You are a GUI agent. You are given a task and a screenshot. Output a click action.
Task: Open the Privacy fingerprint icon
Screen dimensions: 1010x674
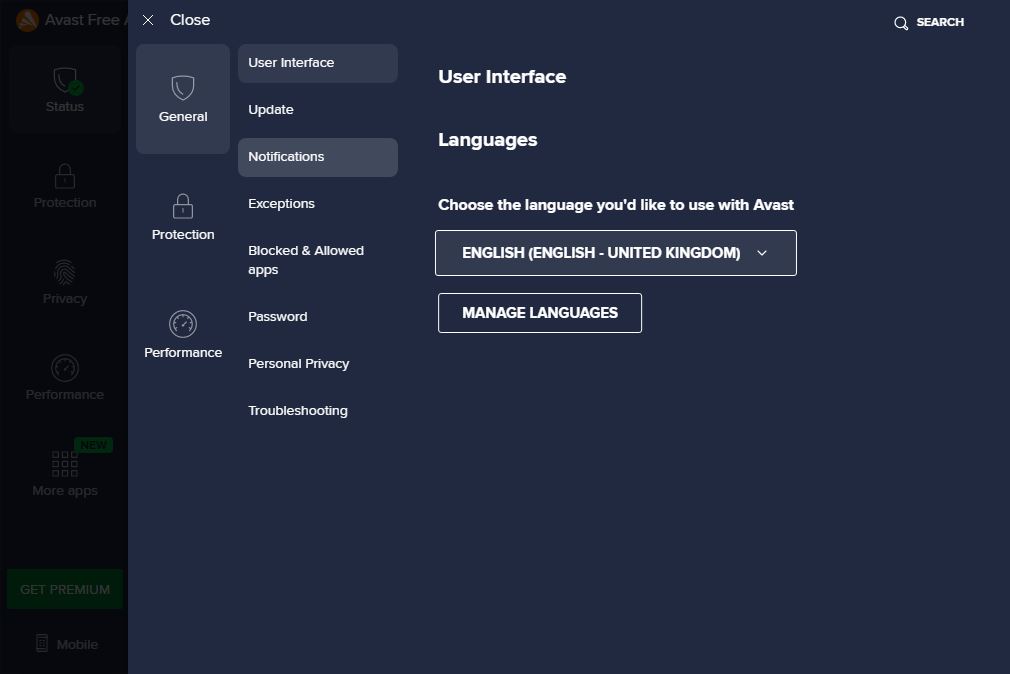coord(64,272)
